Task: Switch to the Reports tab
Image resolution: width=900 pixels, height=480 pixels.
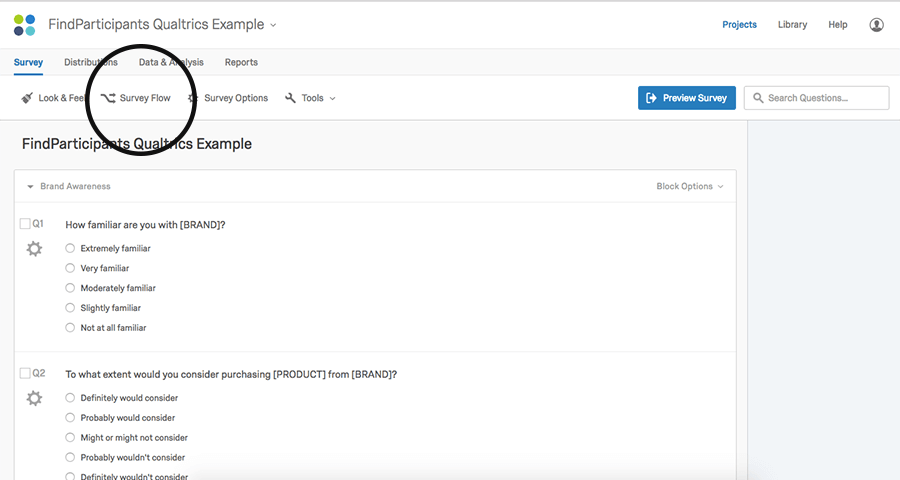Action: (x=241, y=62)
